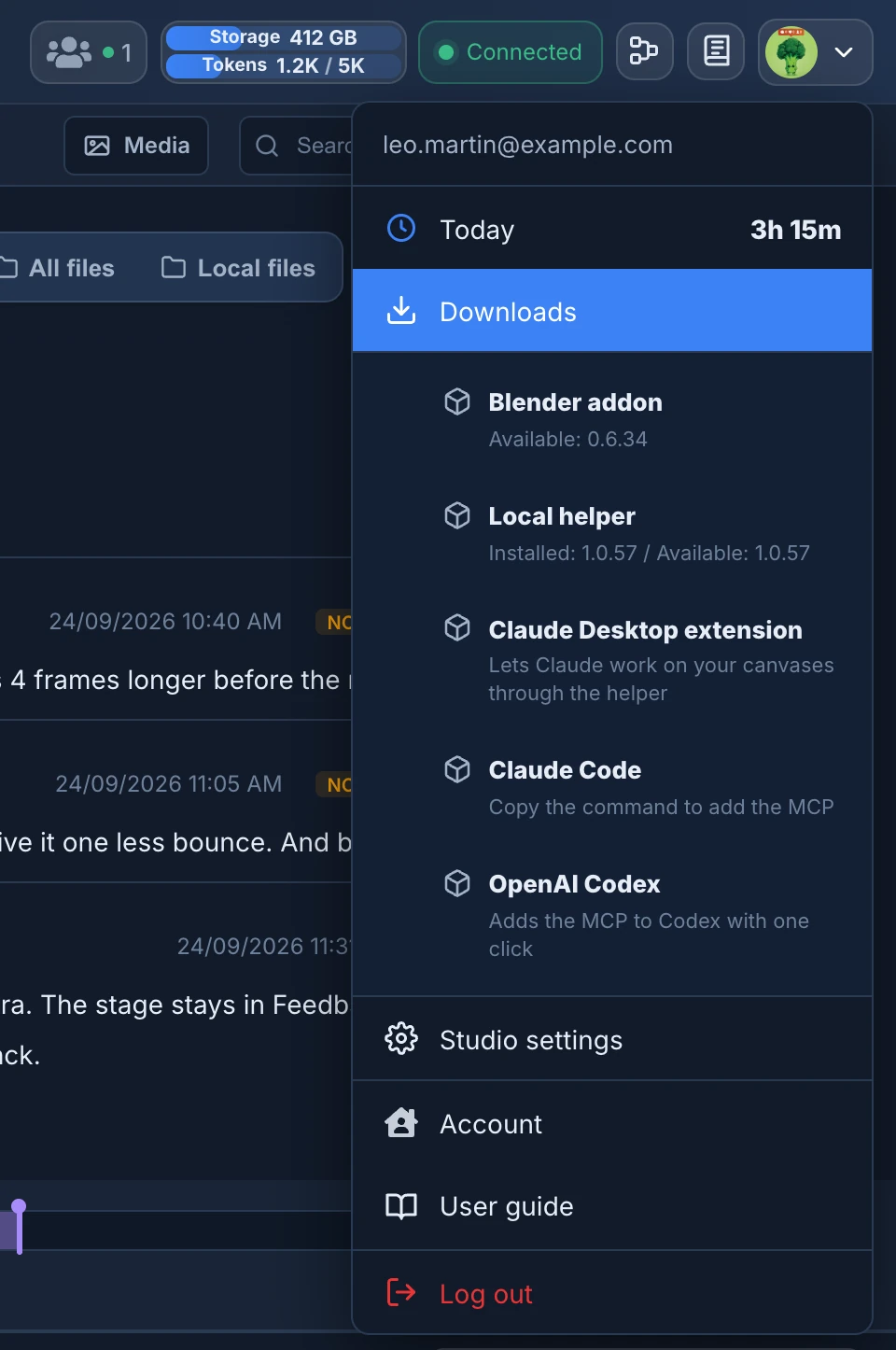This screenshot has height=1350, width=896.
Task: Click the purple timeline playhead marker
Action: (x=19, y=1226)
